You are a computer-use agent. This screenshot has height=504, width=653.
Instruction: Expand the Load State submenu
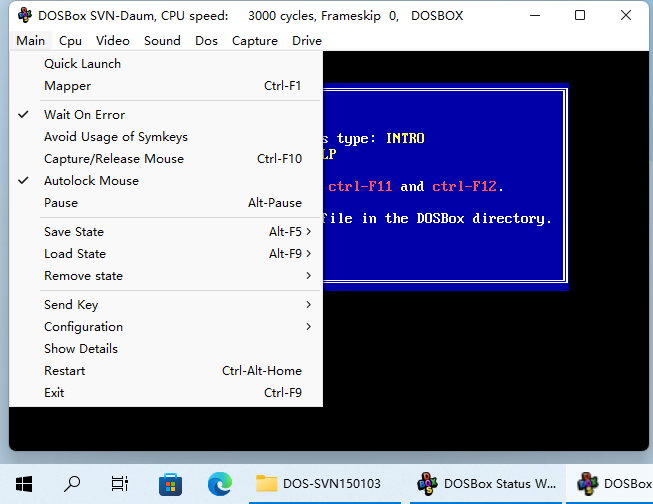coord(166,254)
